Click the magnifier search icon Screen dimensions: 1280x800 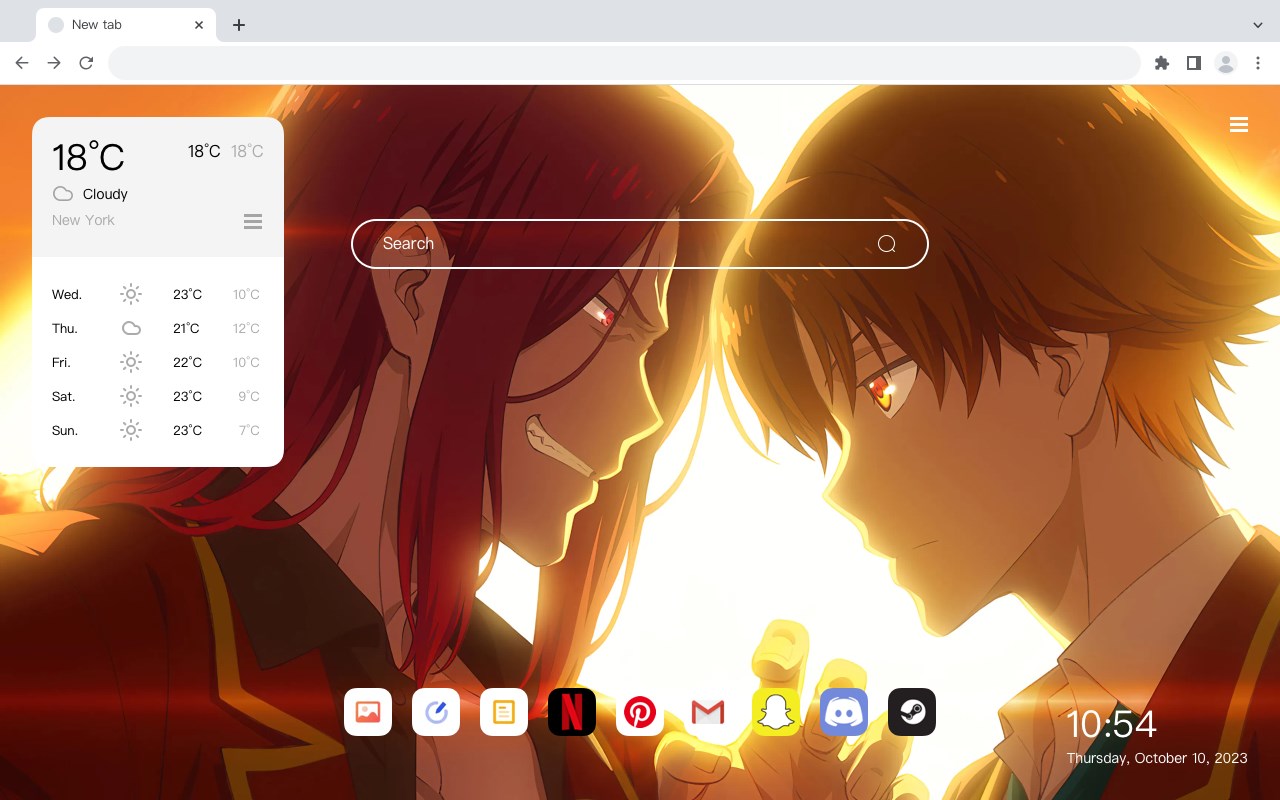pyautogui.click(x=887, y=244)
